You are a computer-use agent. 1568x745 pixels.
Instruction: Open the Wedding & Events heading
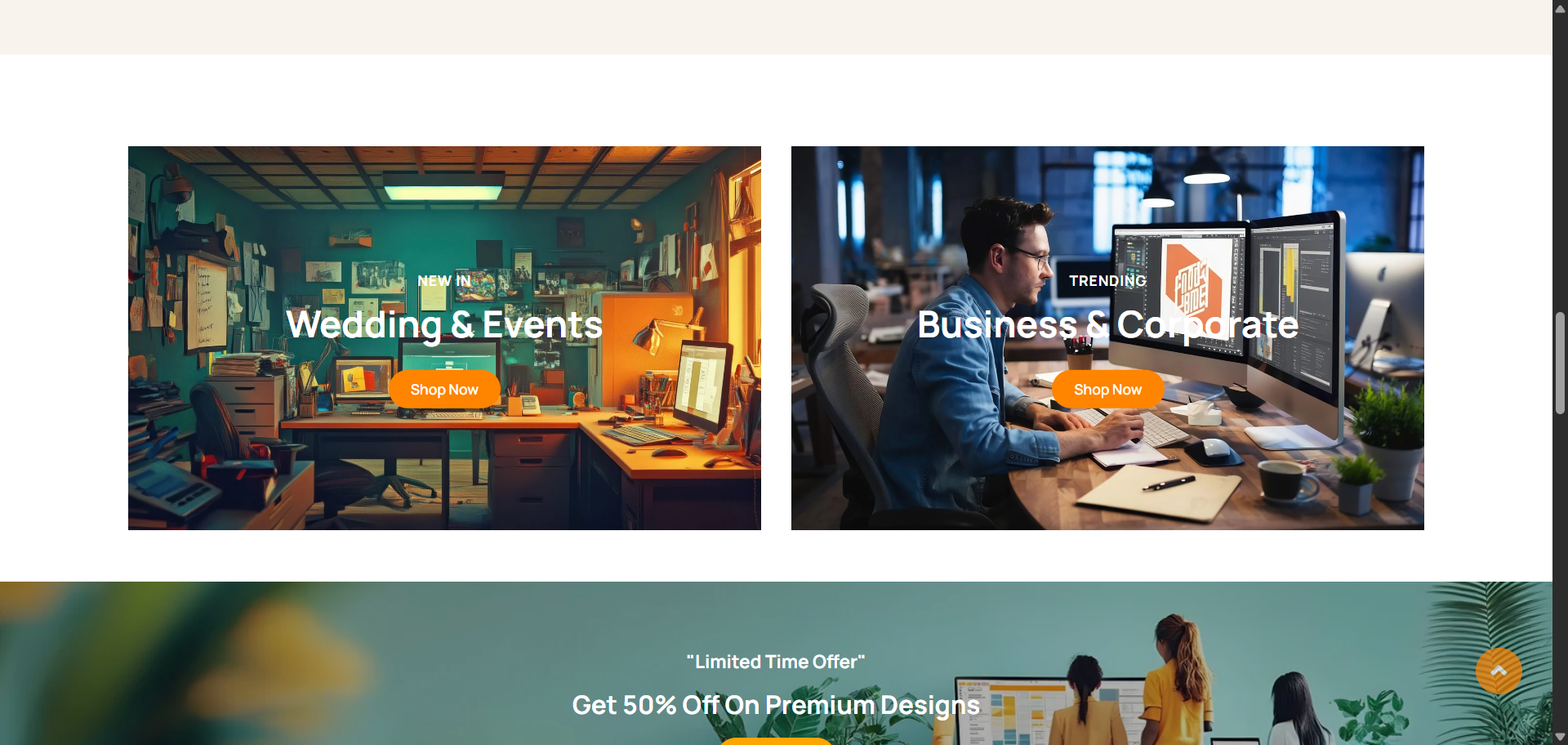444,325
